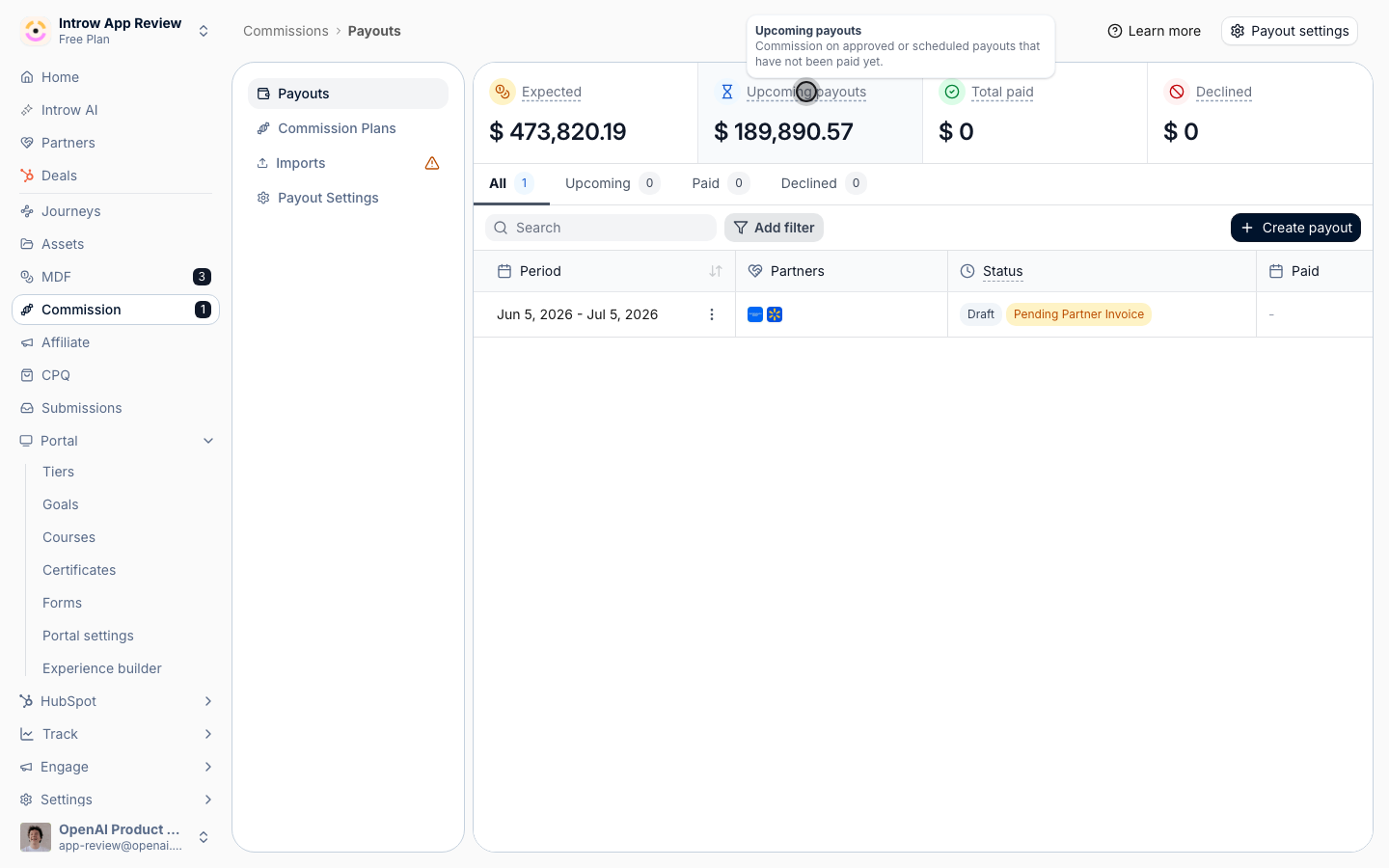Click the Declined red prohibited icon

point(1177,92)
